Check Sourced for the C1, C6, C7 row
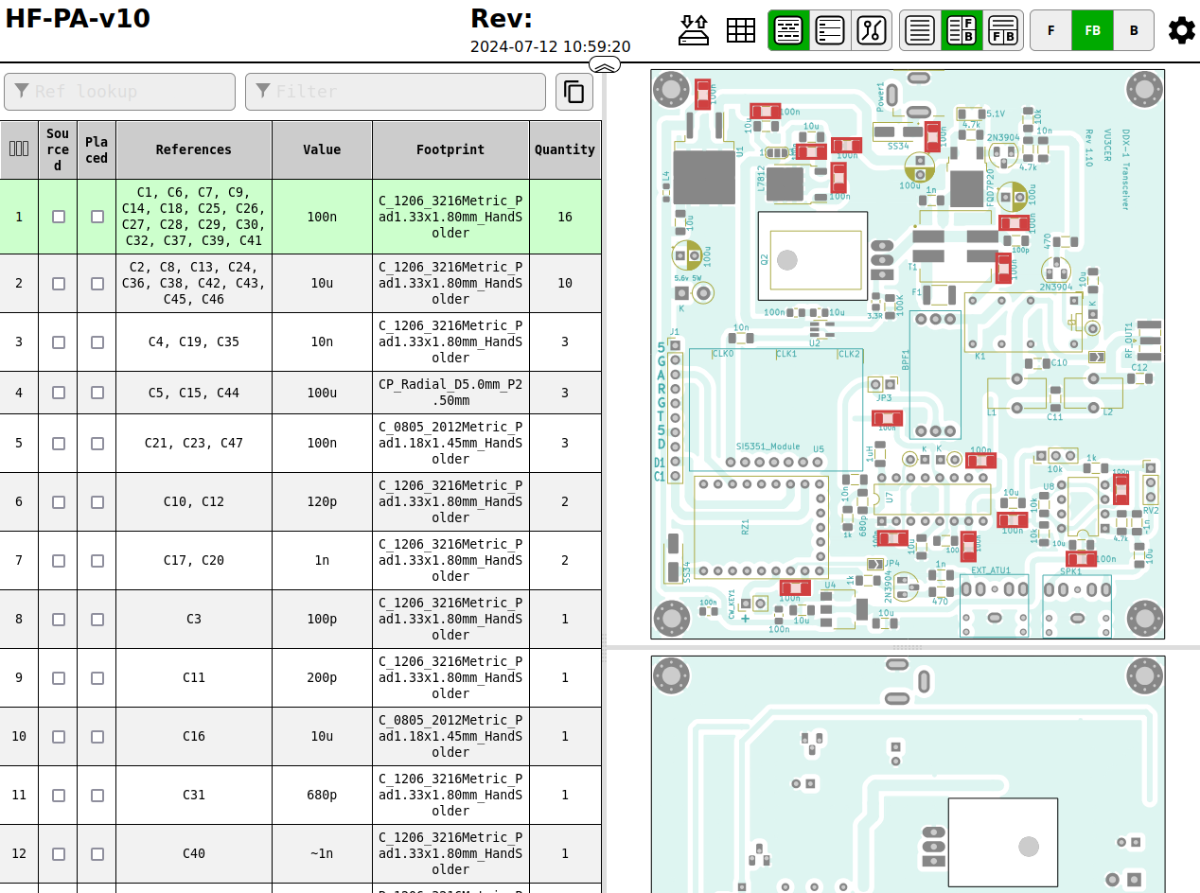This screenshot has height=893, width=1200. point(59,216)
